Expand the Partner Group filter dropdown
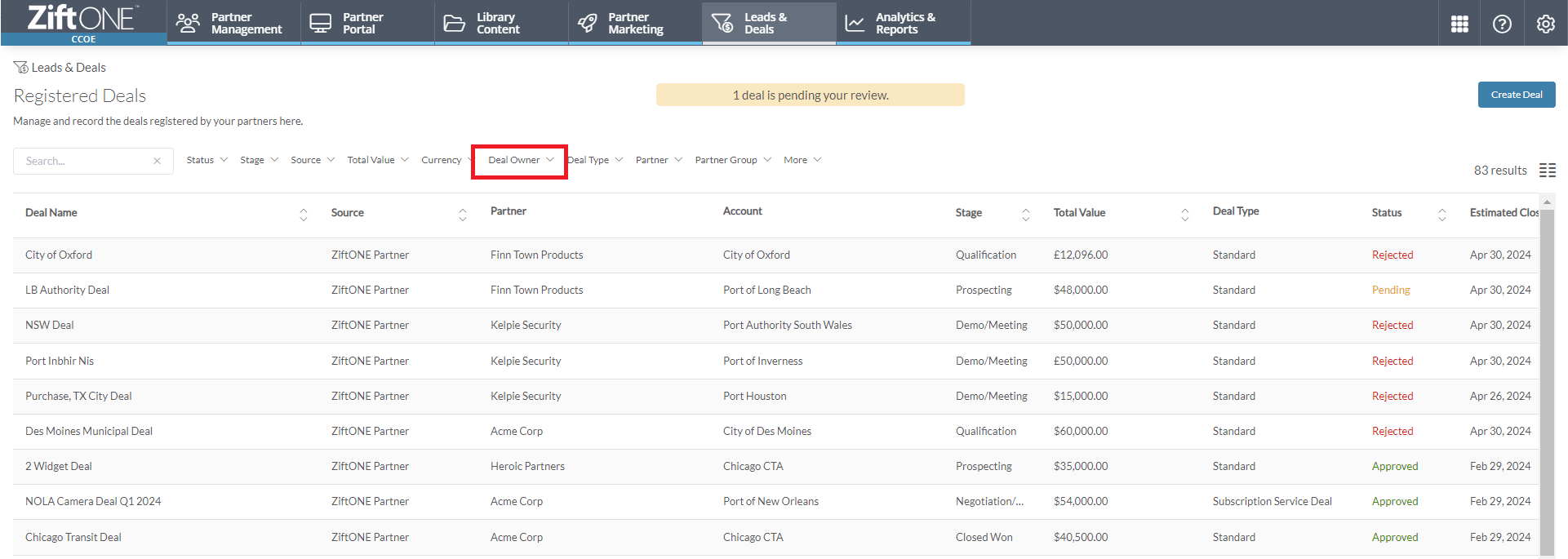The image size is (1568, 559). click(733, 160)
